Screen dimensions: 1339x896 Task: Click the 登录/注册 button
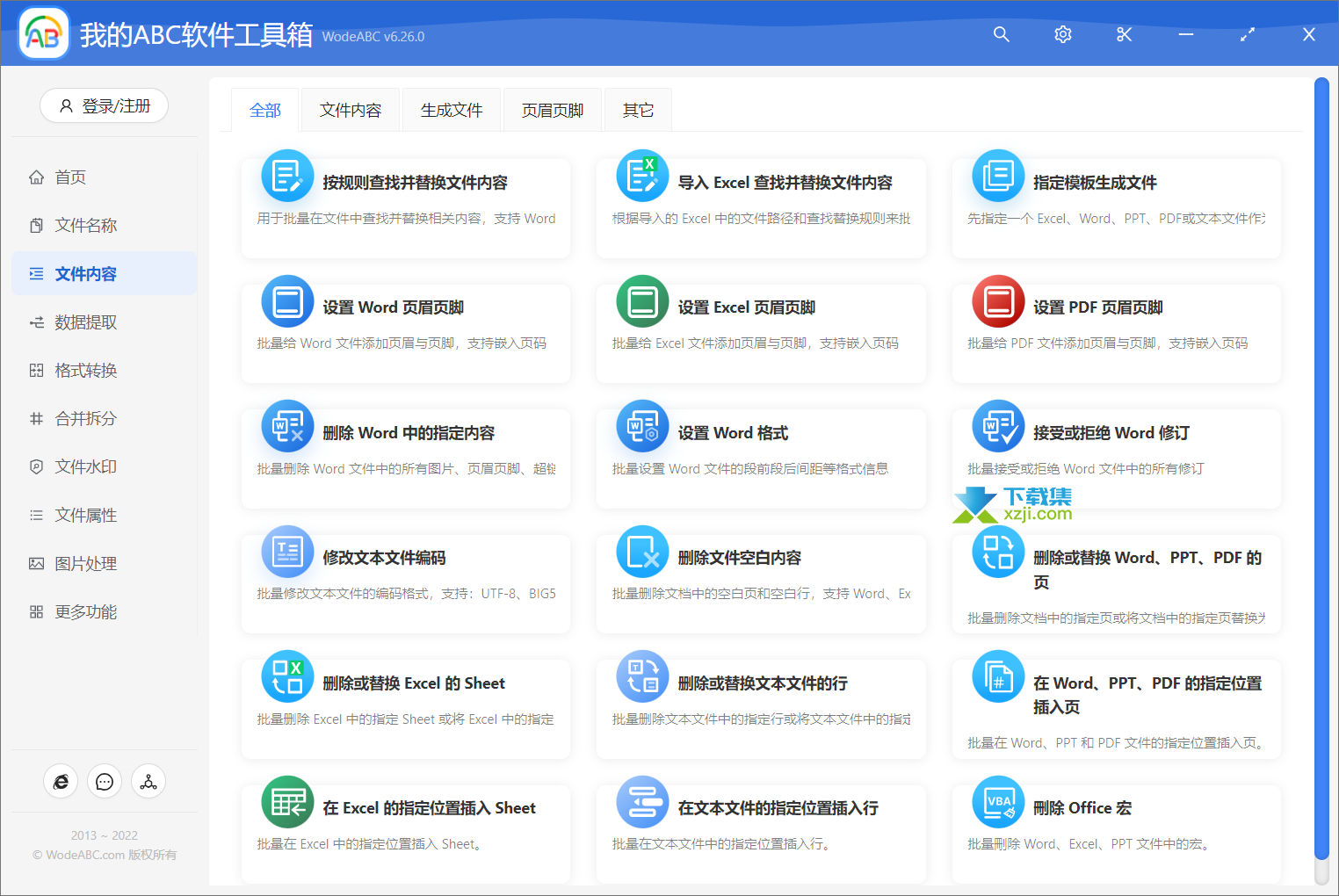point(104,105)
